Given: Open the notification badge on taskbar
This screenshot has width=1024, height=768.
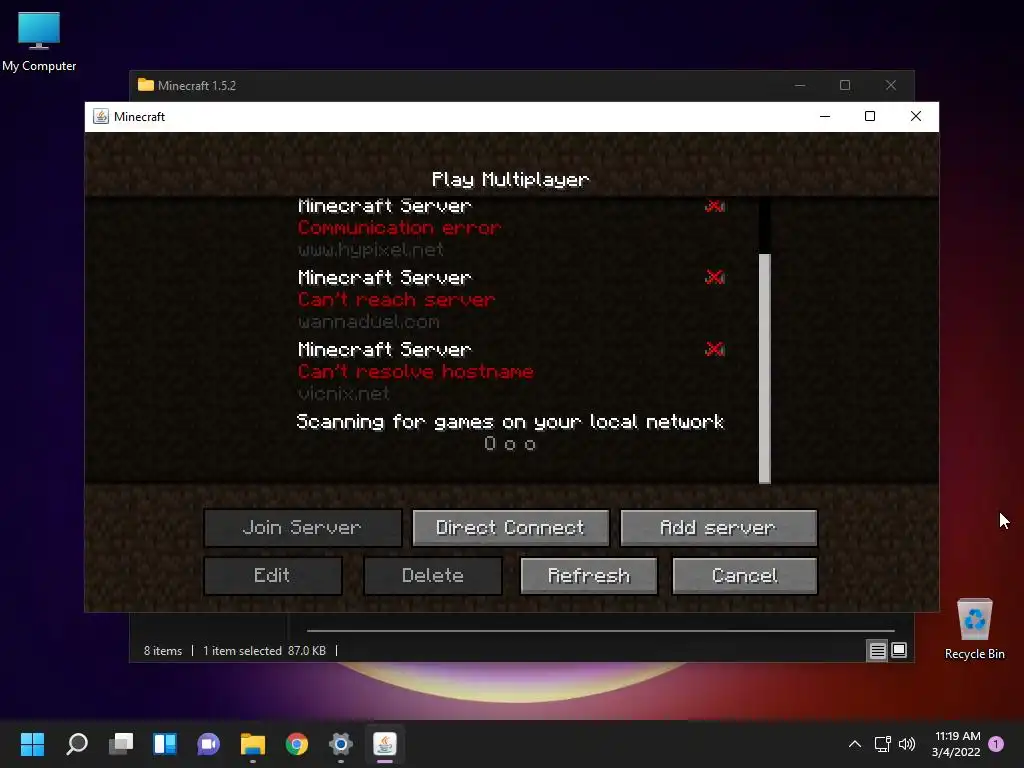Looking at the screenshot, I should point(996,744).
